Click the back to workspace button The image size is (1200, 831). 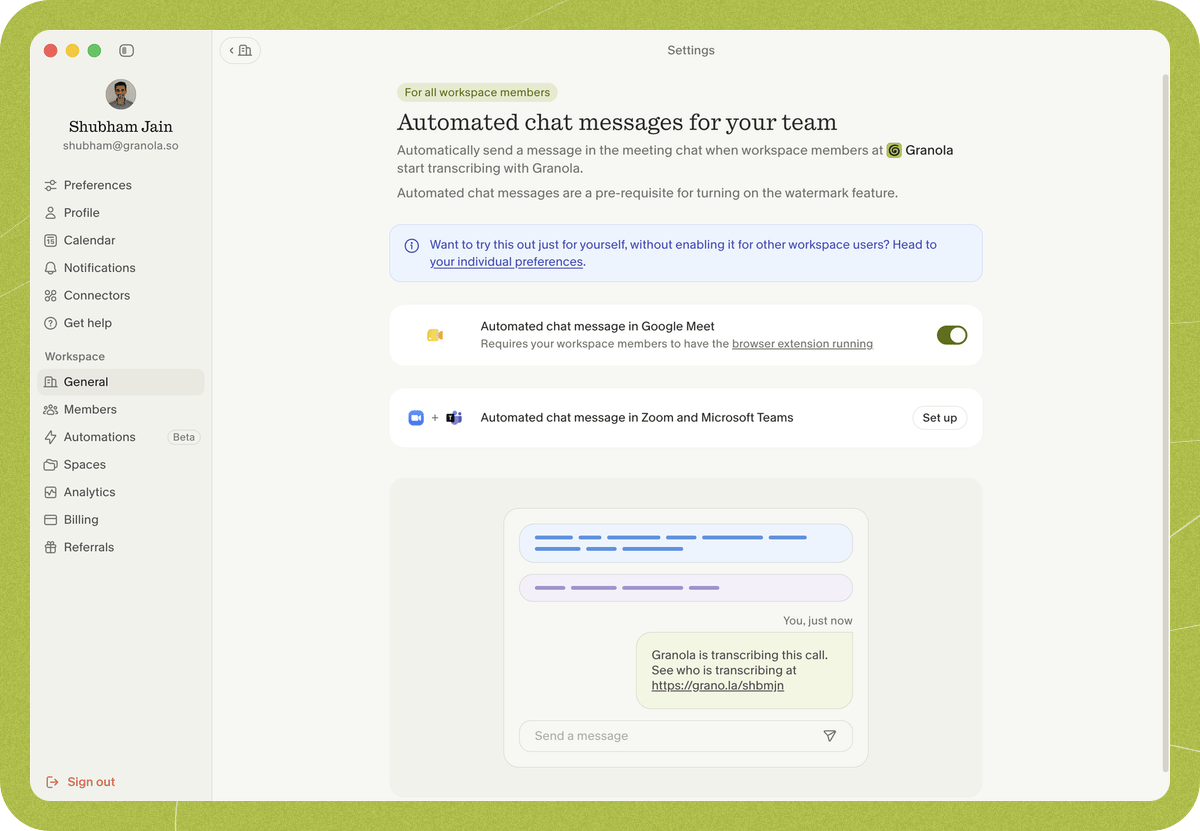(x=240, y=50)
